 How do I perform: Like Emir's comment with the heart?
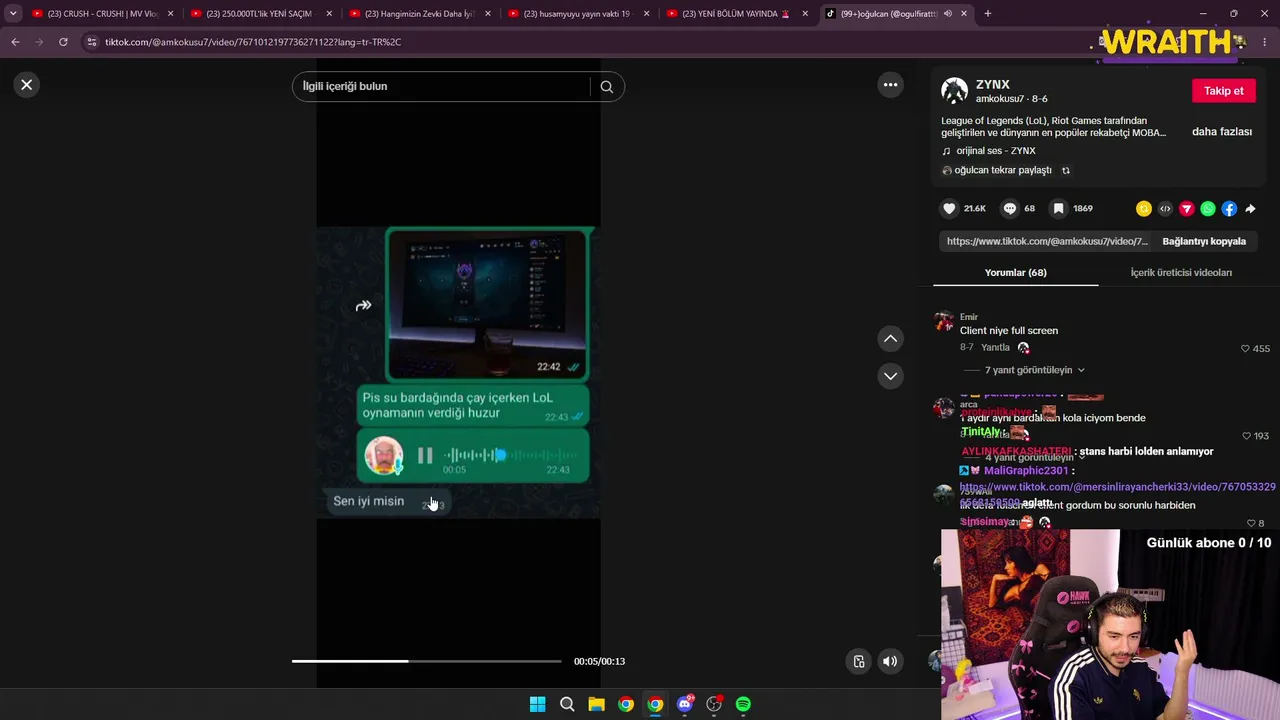click(x=1245, y=349)
